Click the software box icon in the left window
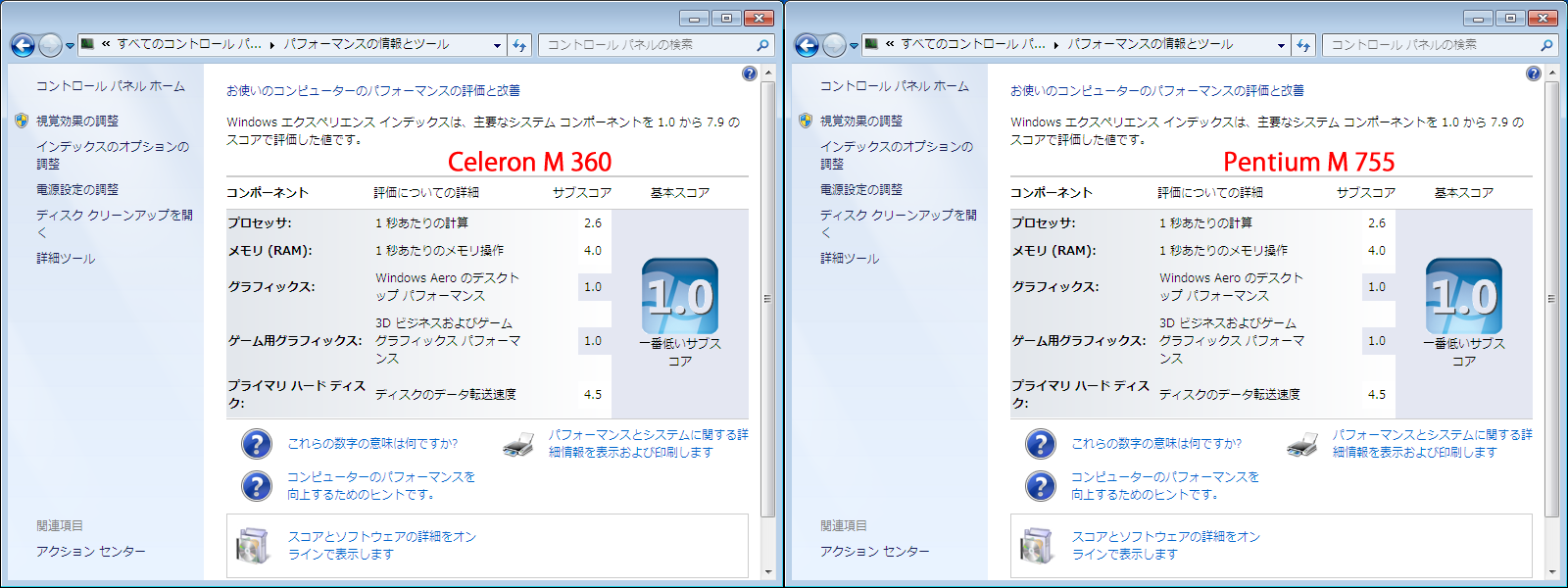 [253, 546]
